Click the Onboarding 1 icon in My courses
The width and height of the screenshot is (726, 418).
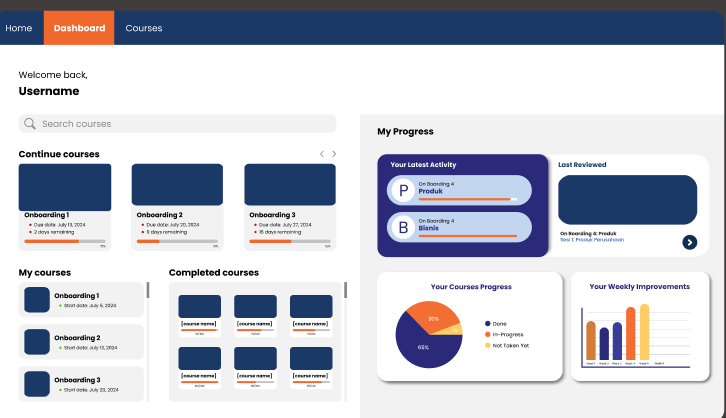coord(37,300)
